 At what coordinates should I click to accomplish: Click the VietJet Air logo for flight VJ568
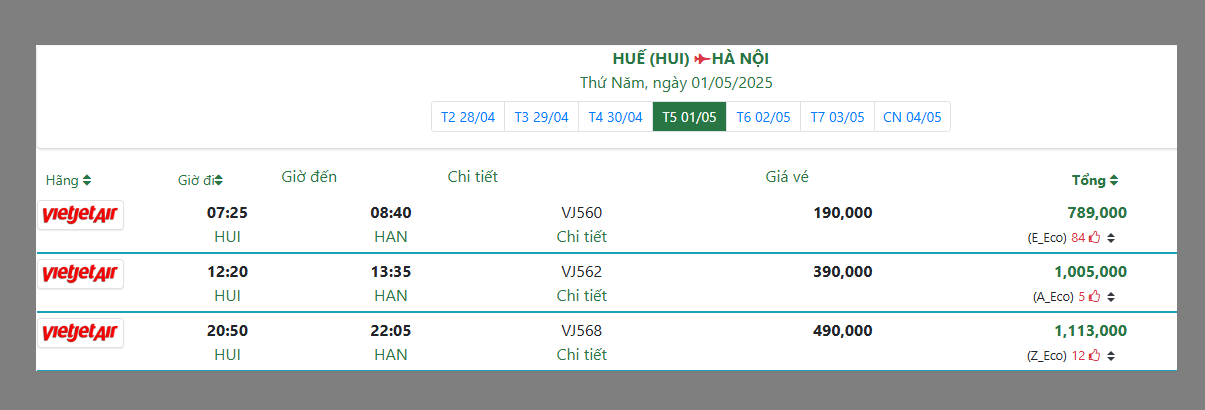[x=80, y=333]
